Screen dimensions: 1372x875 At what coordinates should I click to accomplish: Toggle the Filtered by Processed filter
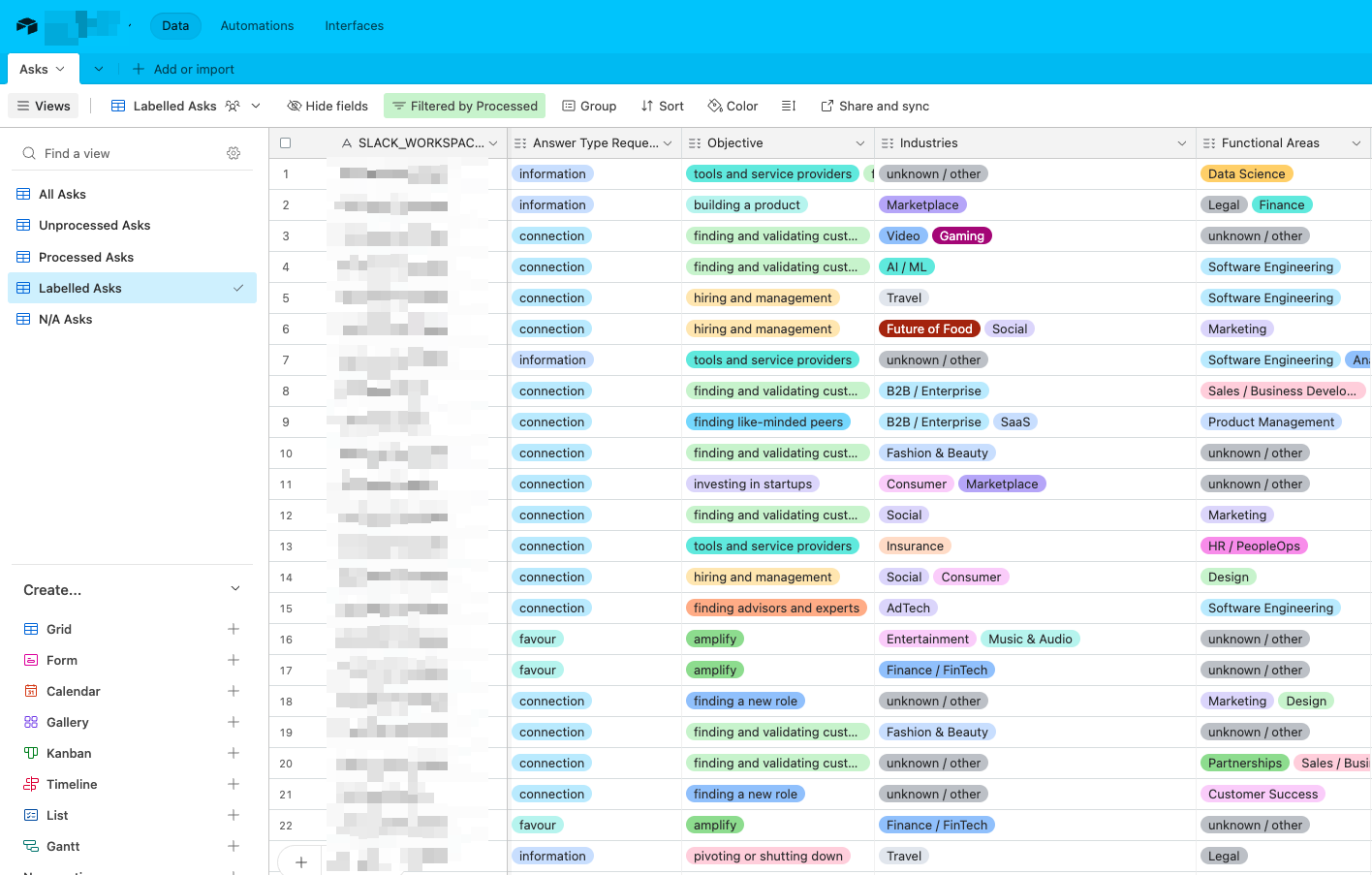click(464, 106)
